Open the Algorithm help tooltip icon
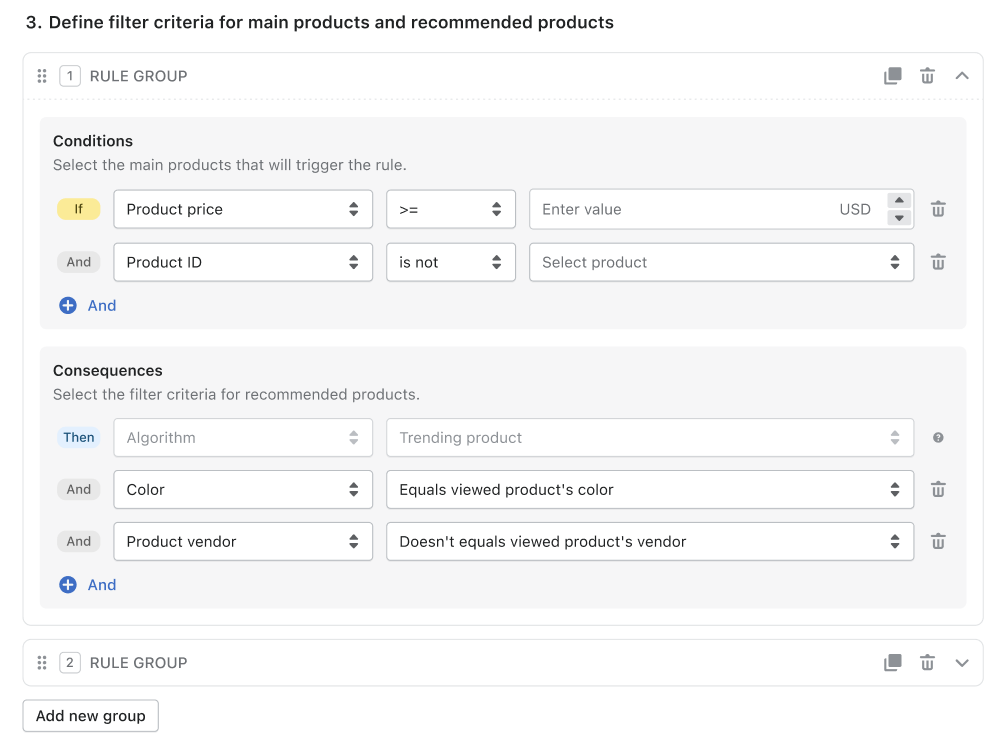Viewport: 1006px width, 746px height. click(938, 437)
